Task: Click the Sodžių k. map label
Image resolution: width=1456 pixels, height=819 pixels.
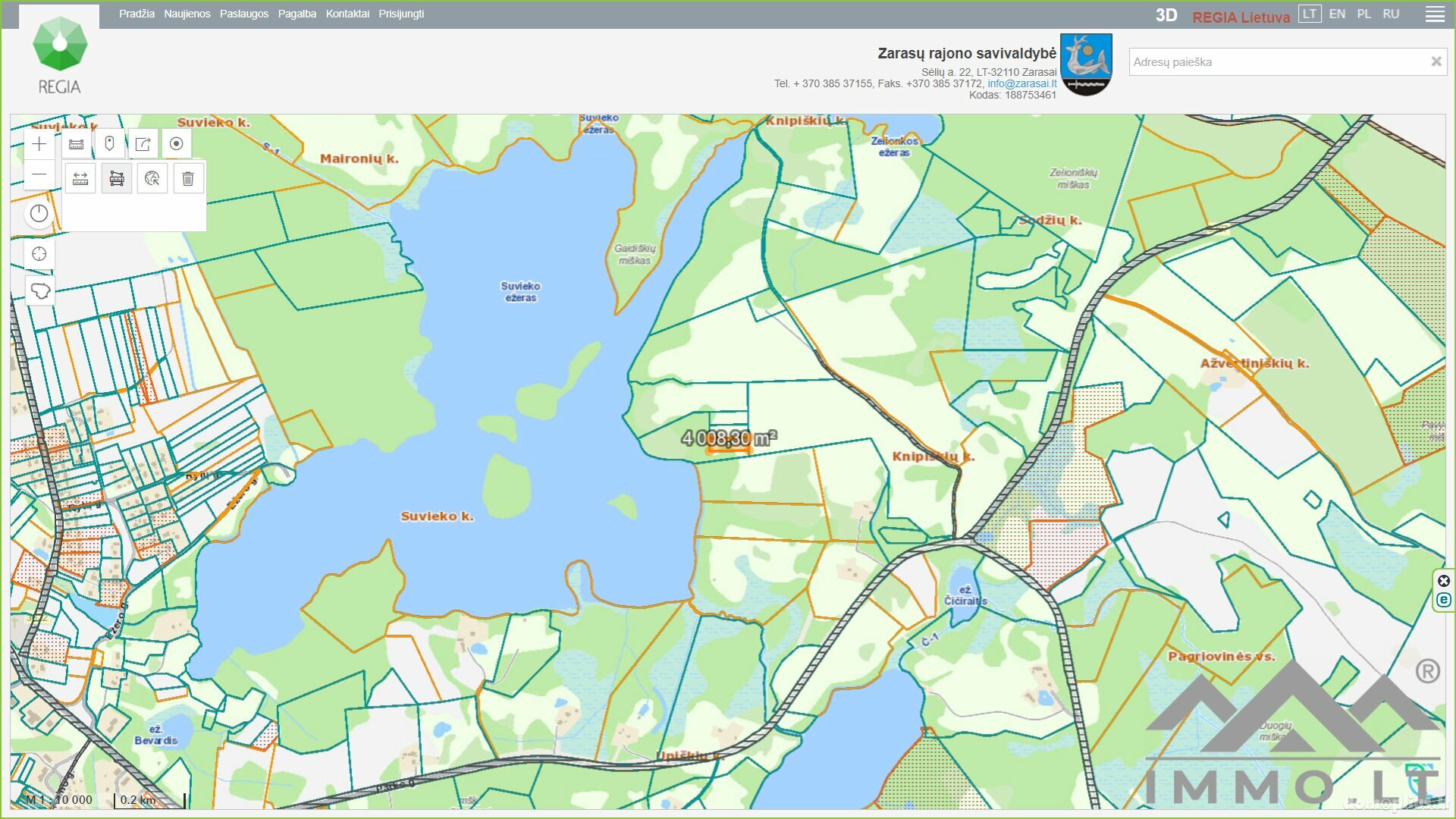Action: (x=1050, y=220)
